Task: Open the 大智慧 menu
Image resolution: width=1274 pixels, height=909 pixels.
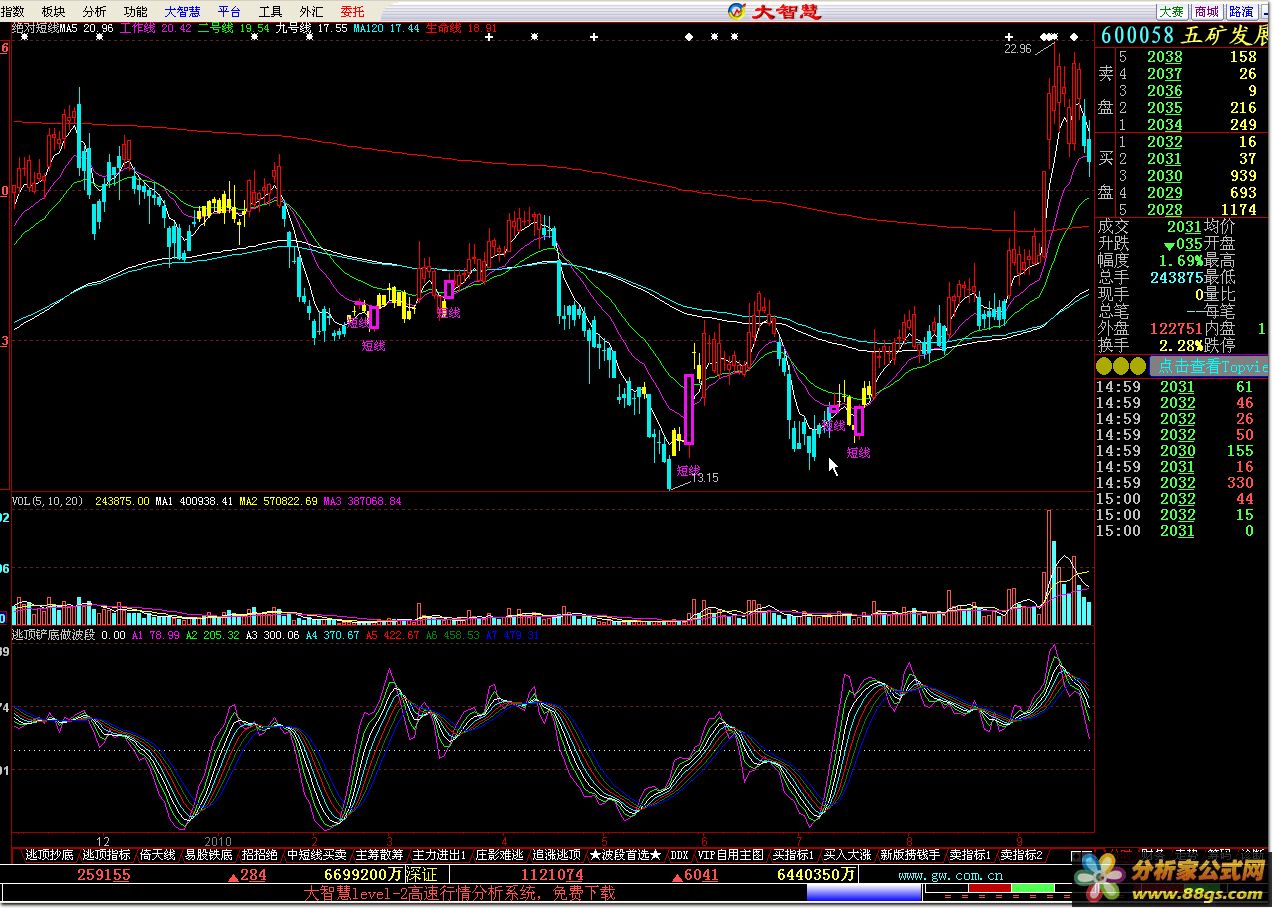Action: tap(182, 11)
